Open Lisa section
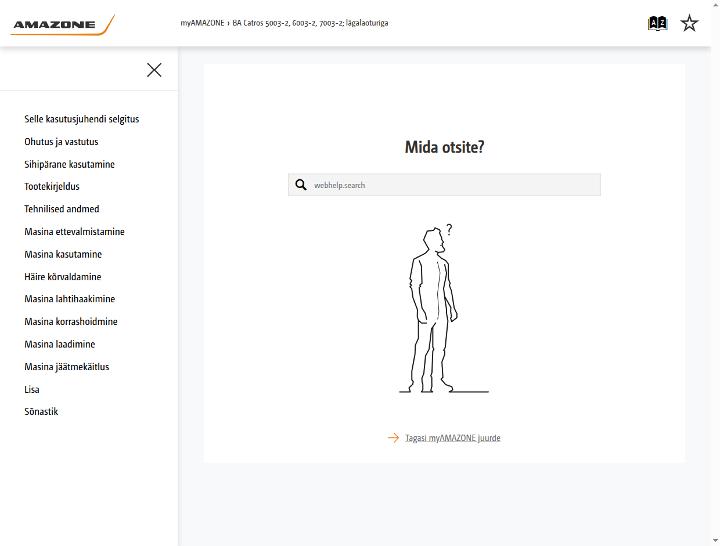720x546 pixels. pyautogui.click(x=32, y=389)
